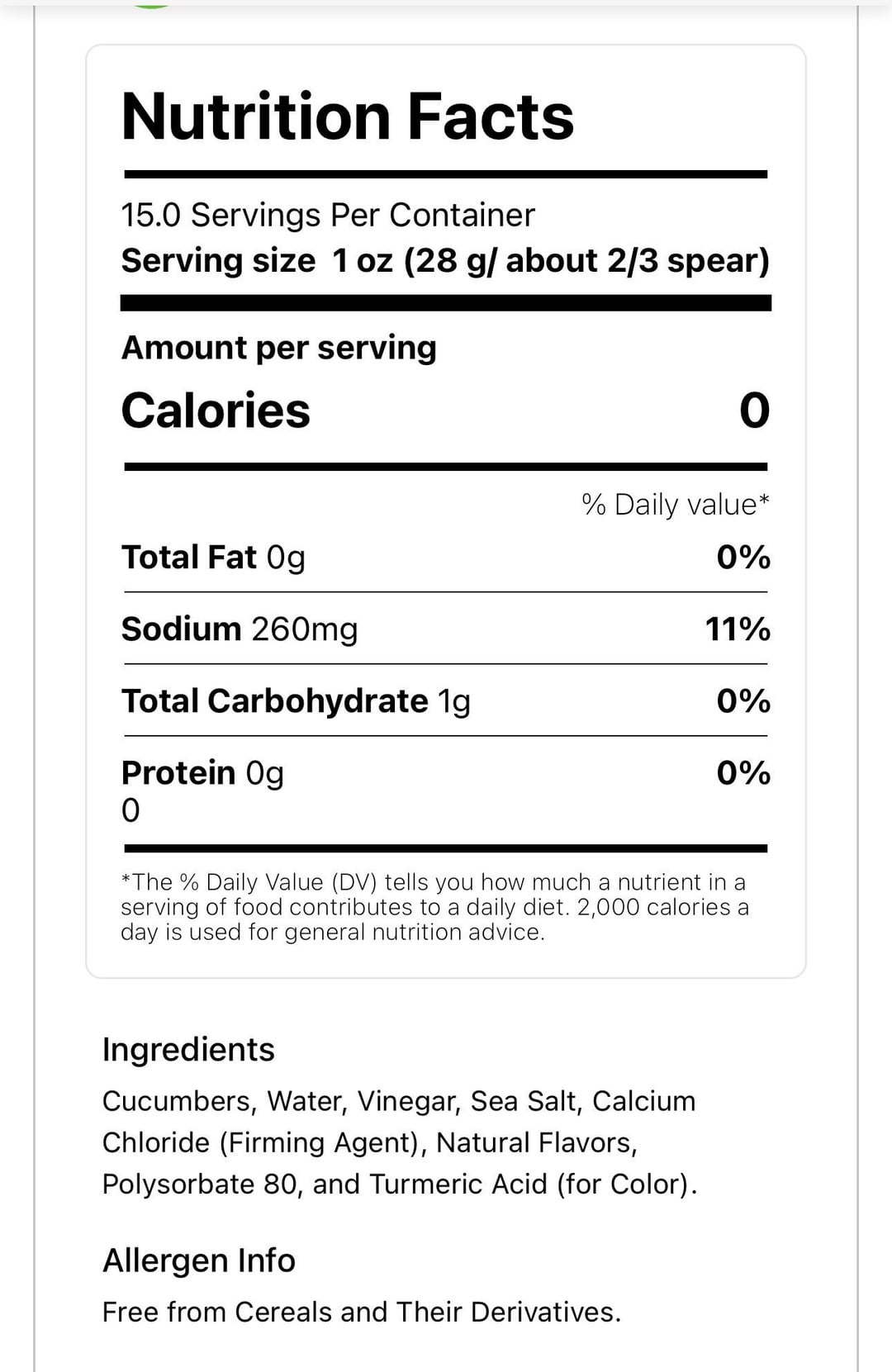Image resolution: width=892 pixels, height=1372 pixels.
Task: Click the % Daily value column header
Action: [x=675, y=505]
